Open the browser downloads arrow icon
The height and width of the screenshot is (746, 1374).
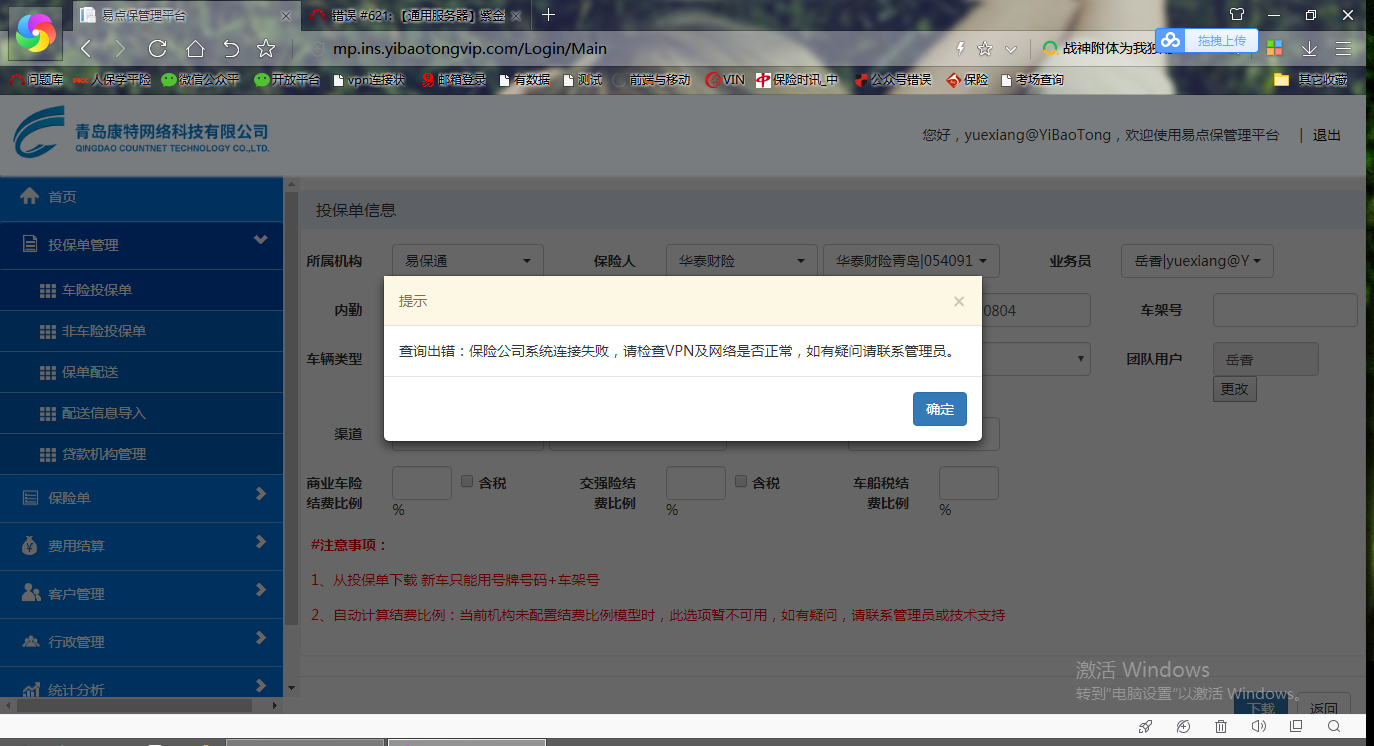(1309, 48)
